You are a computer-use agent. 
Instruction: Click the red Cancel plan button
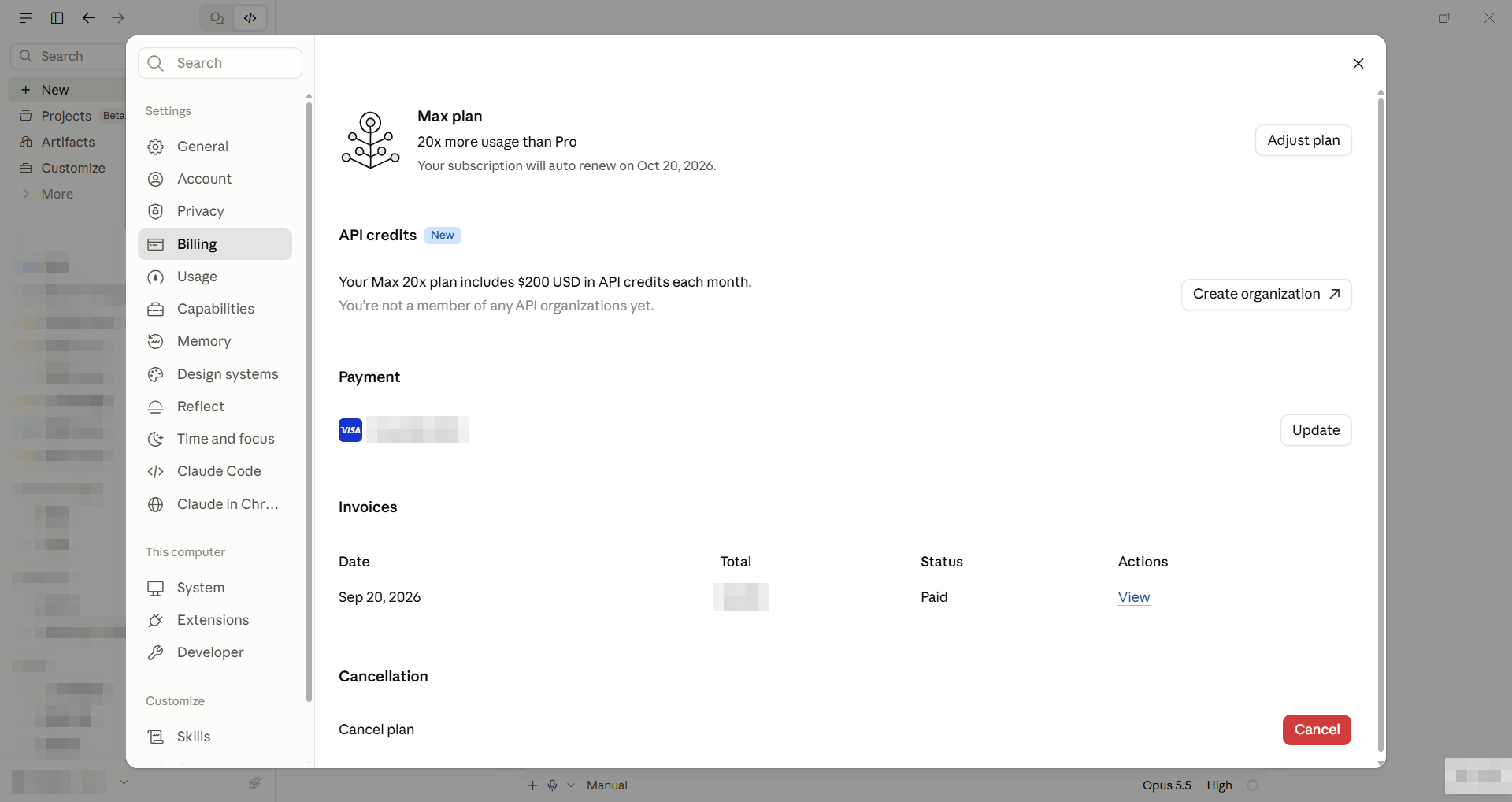pyautogui.click(x=1317, y=730)
